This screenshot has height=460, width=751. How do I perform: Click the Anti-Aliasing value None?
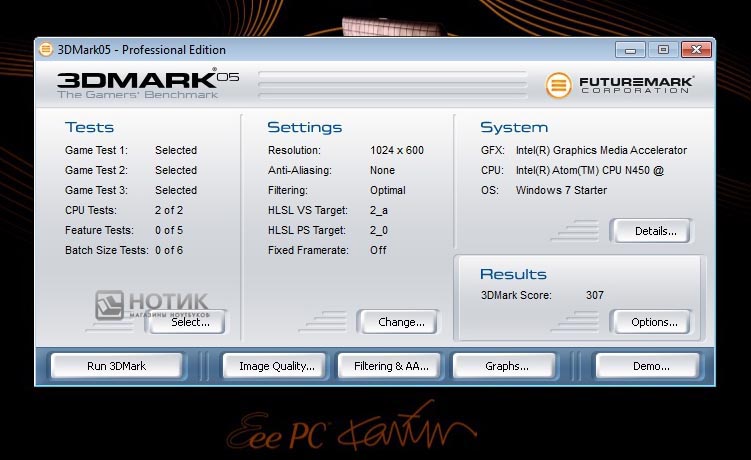382,171
